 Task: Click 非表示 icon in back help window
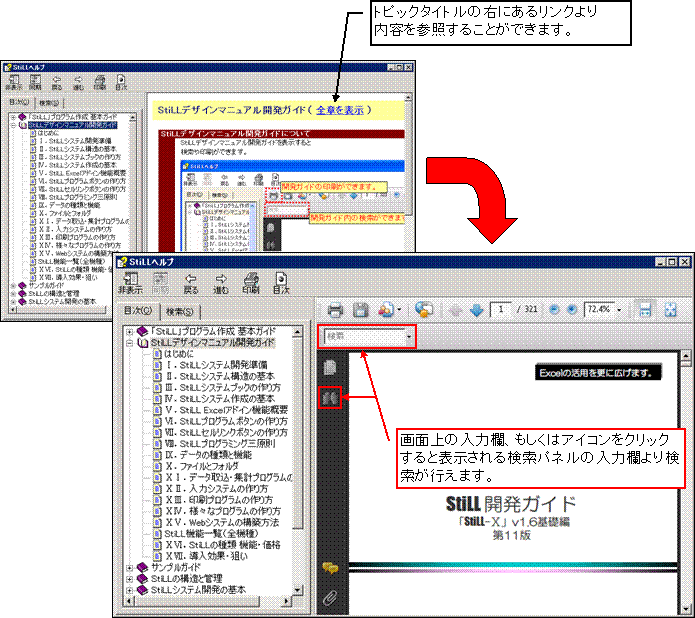14,83
